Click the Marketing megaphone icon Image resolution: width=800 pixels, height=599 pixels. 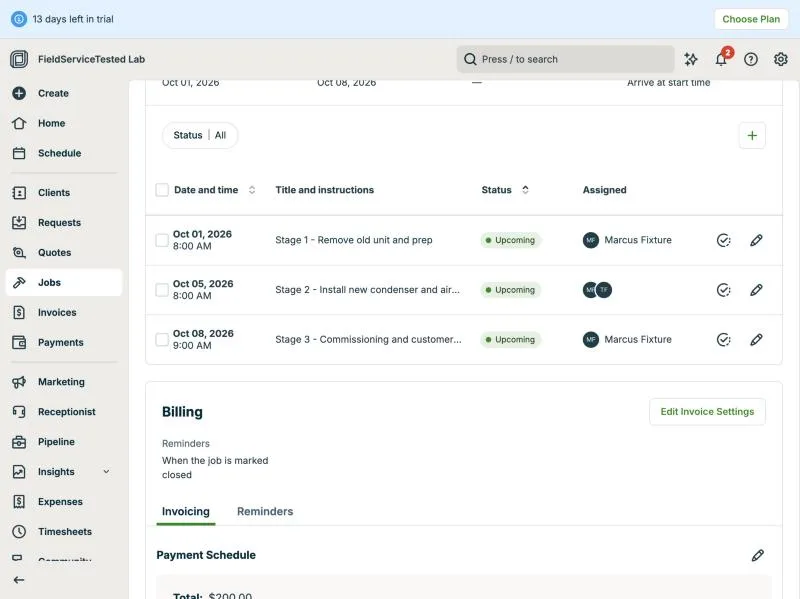coord(19,382)
